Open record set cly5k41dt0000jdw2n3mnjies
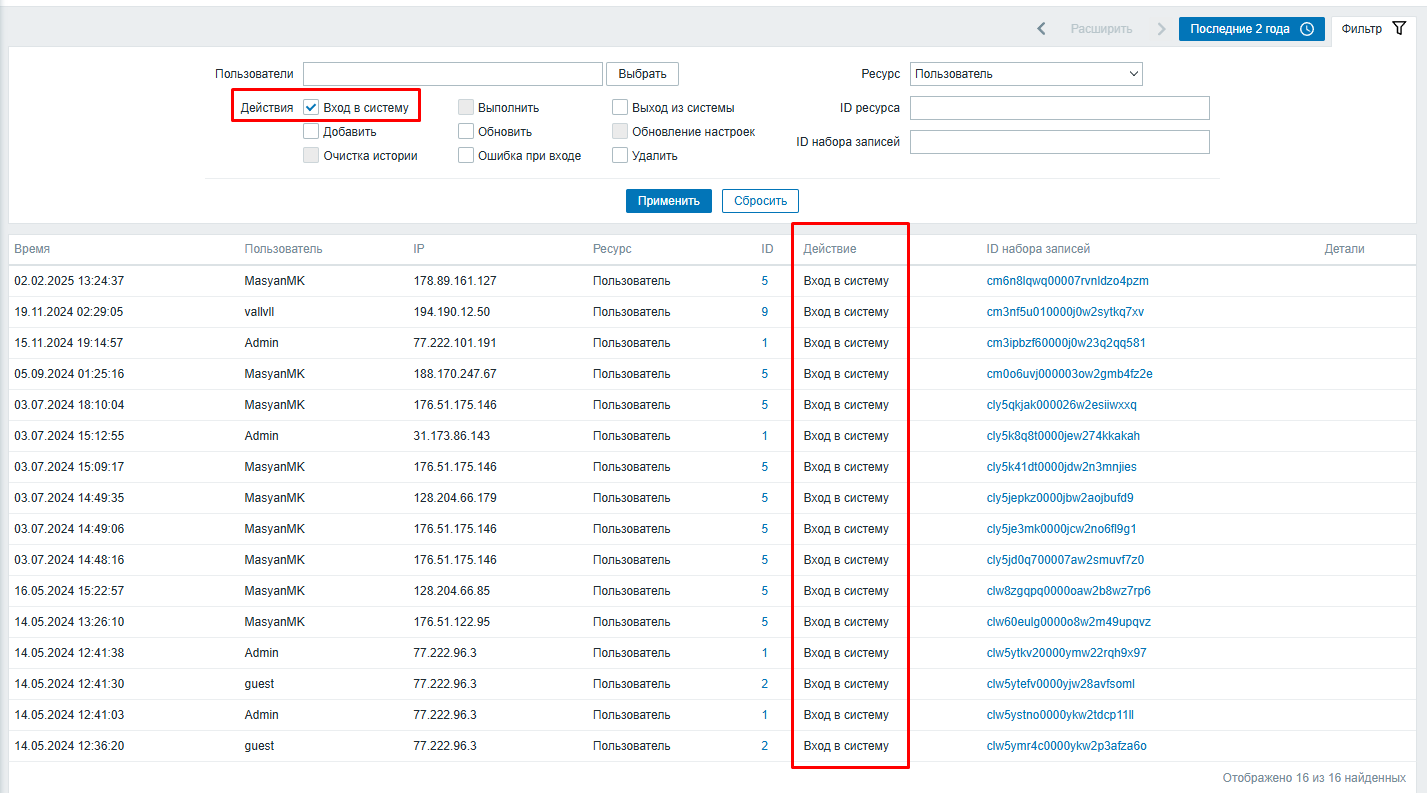Viewport: 1427px width, 793px height. click(1061, 467)
